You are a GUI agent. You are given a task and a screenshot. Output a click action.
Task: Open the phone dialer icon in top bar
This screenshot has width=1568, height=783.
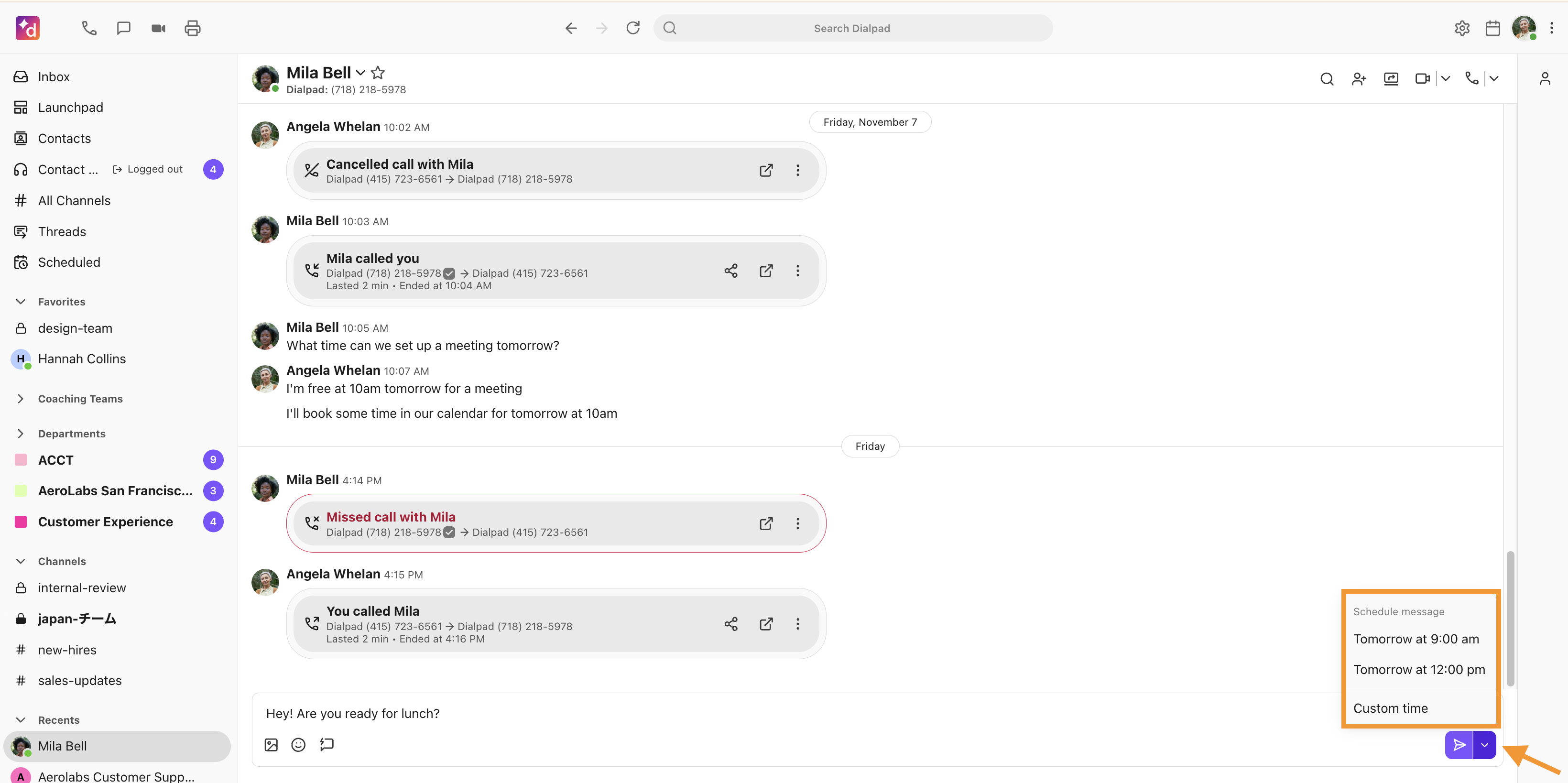coord(89,28)
